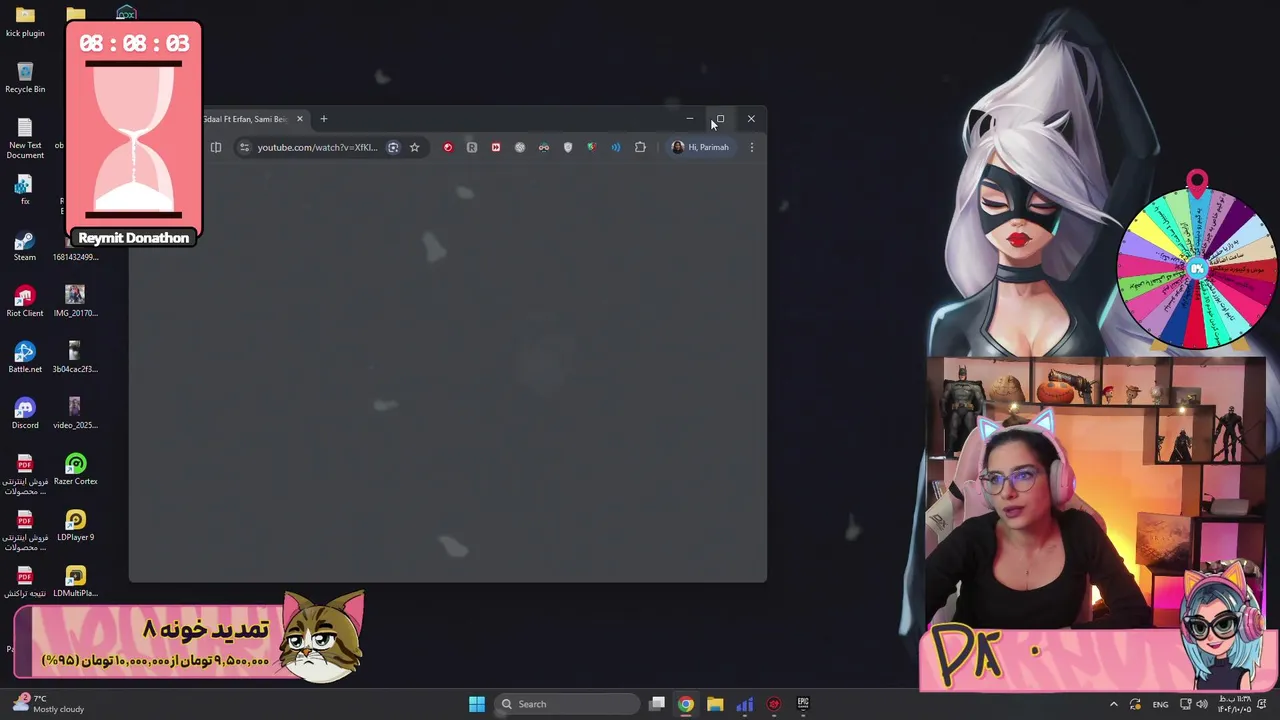Image resolution: width=1280 pixels, height=720 pixels.
Task: Click the red fast-forward extension icon
Action: tap(496, 147)
